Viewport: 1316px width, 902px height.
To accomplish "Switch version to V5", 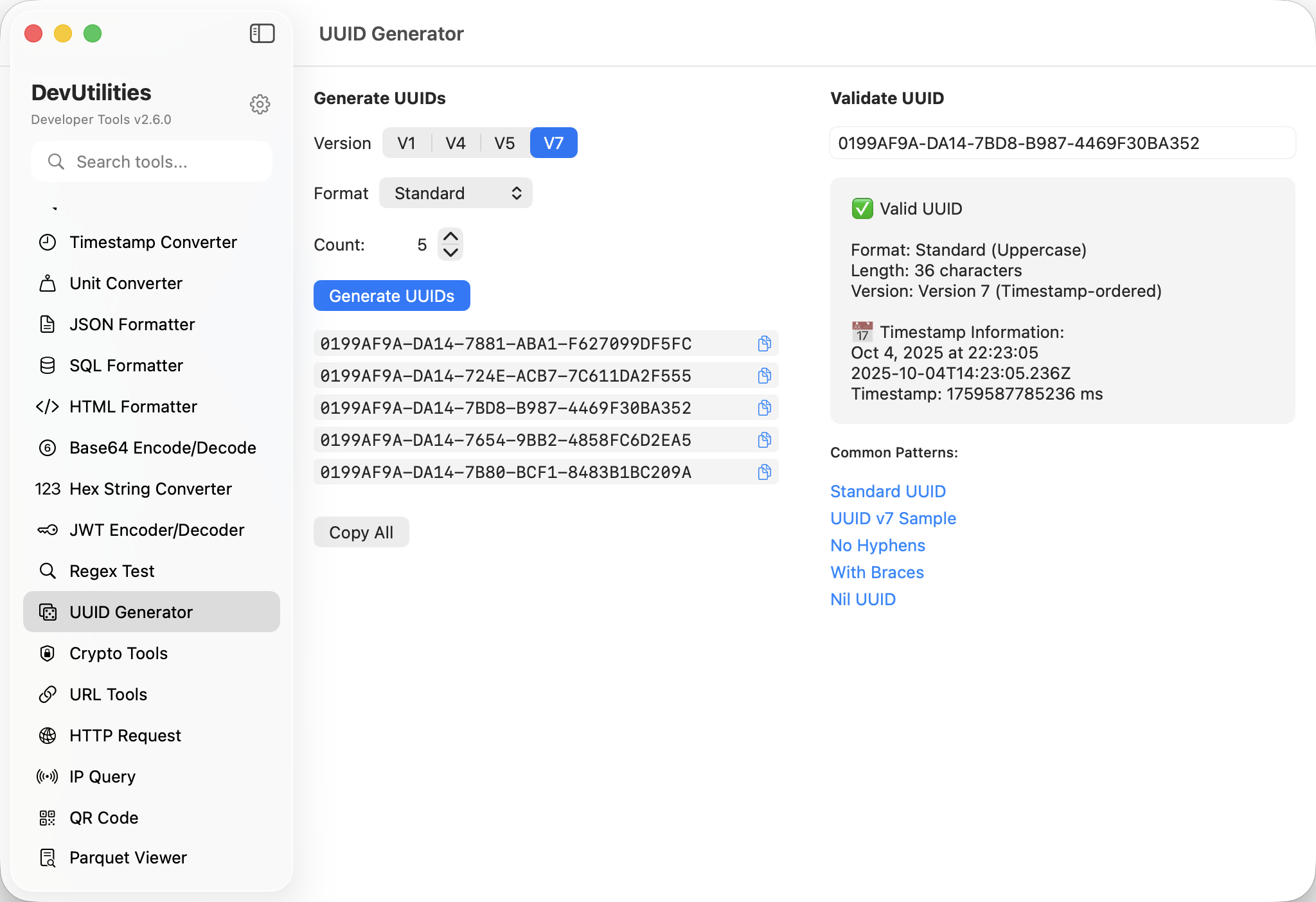I will [x=504, y=143].
